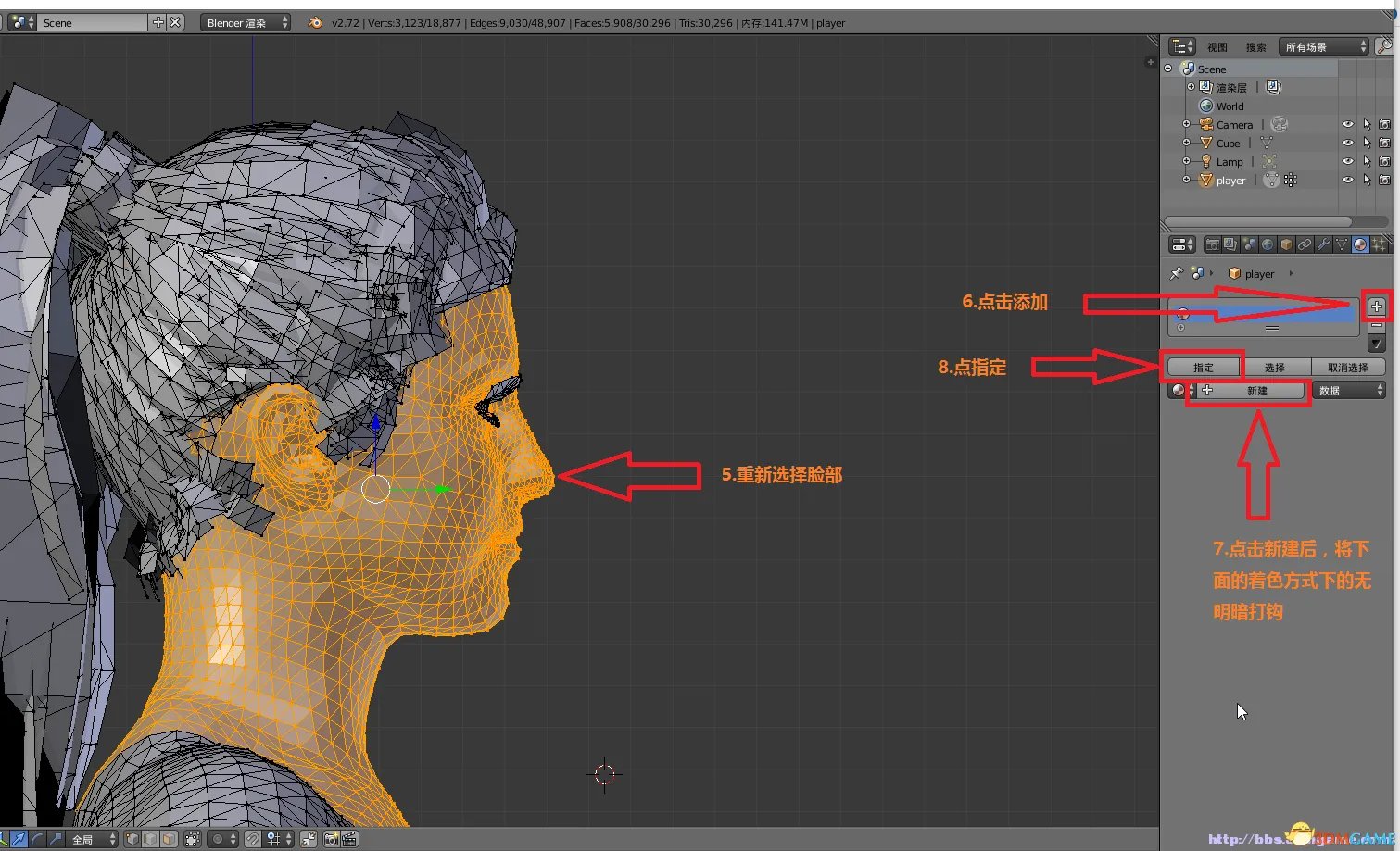Image resolution: width=1400 pixels, height=851 pixels.
Task: Select the rotate manipulator arc icon
Action: [37, 839]
